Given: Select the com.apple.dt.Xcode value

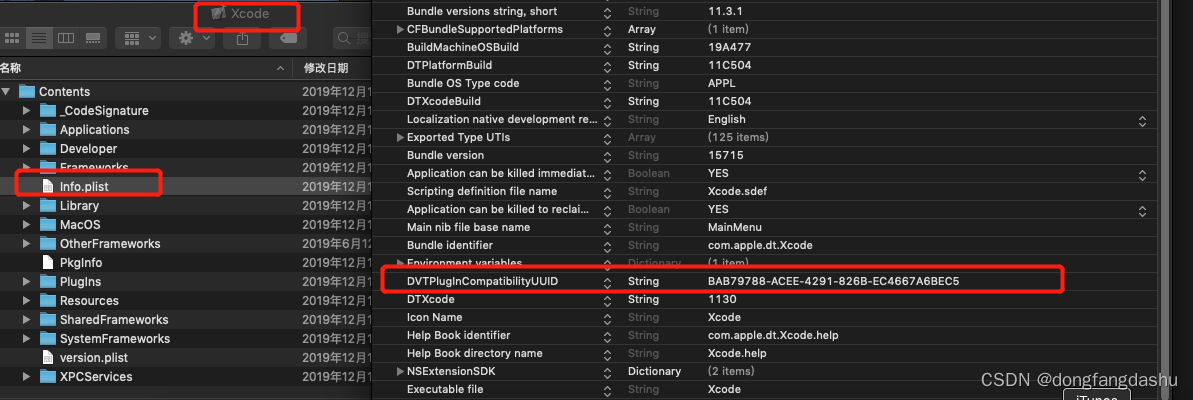Looking at the screenshot, I should tap(759, 245).
